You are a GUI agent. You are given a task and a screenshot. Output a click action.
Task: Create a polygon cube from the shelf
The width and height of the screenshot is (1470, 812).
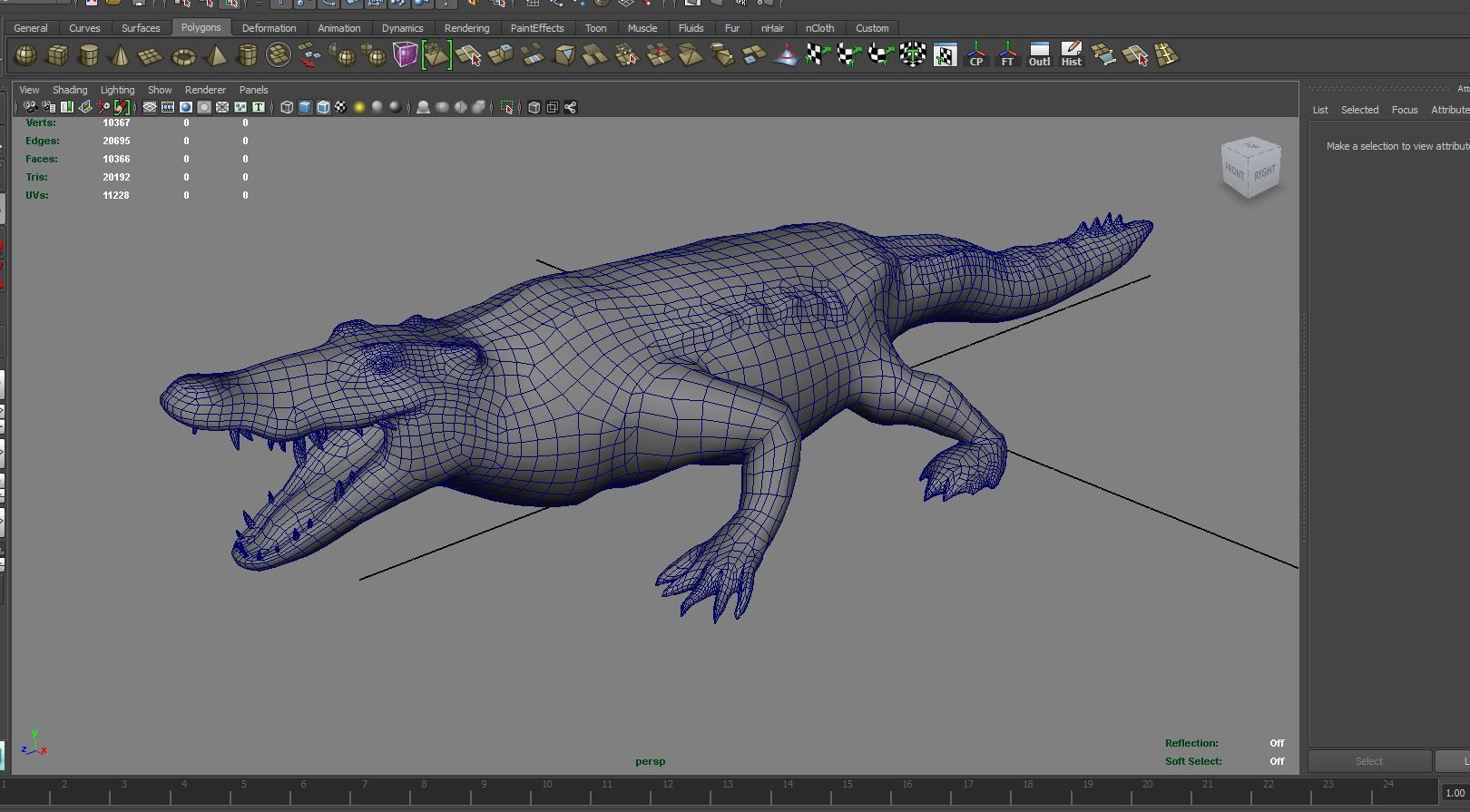pyautogui.click(x=57, y=55)
